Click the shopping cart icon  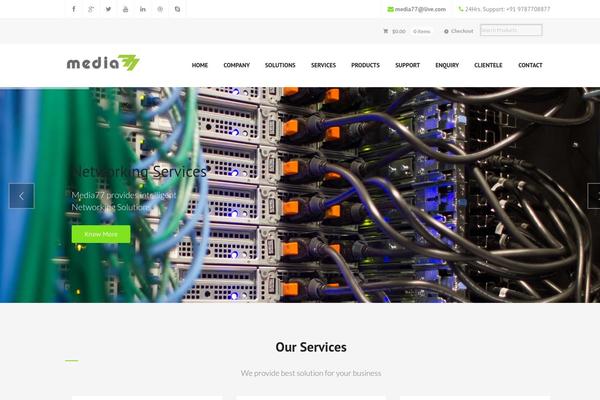click(385, 31)
